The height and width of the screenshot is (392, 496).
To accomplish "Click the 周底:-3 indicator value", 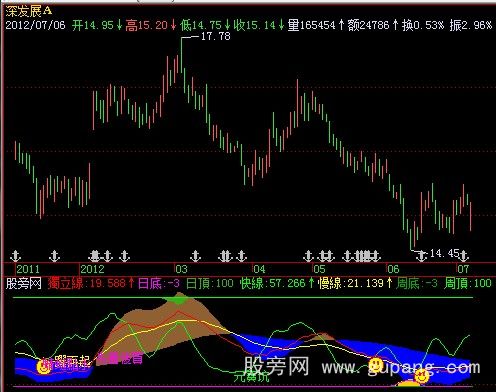I will (x=417, y=284).
